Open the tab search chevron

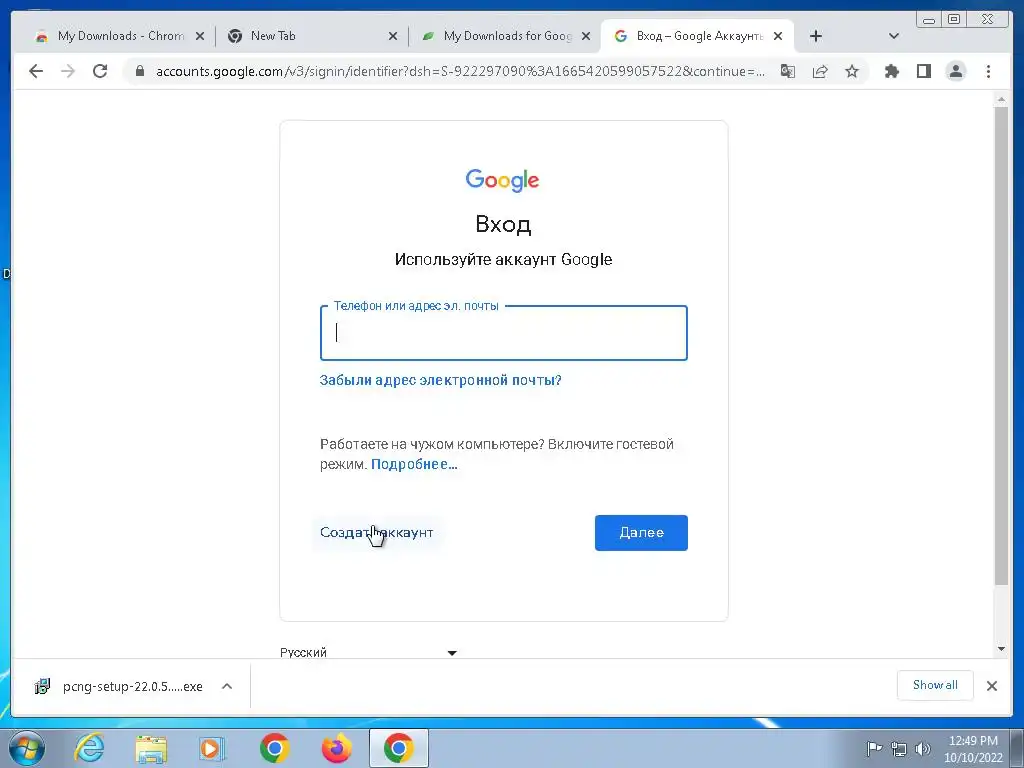[x=894, y=36]
